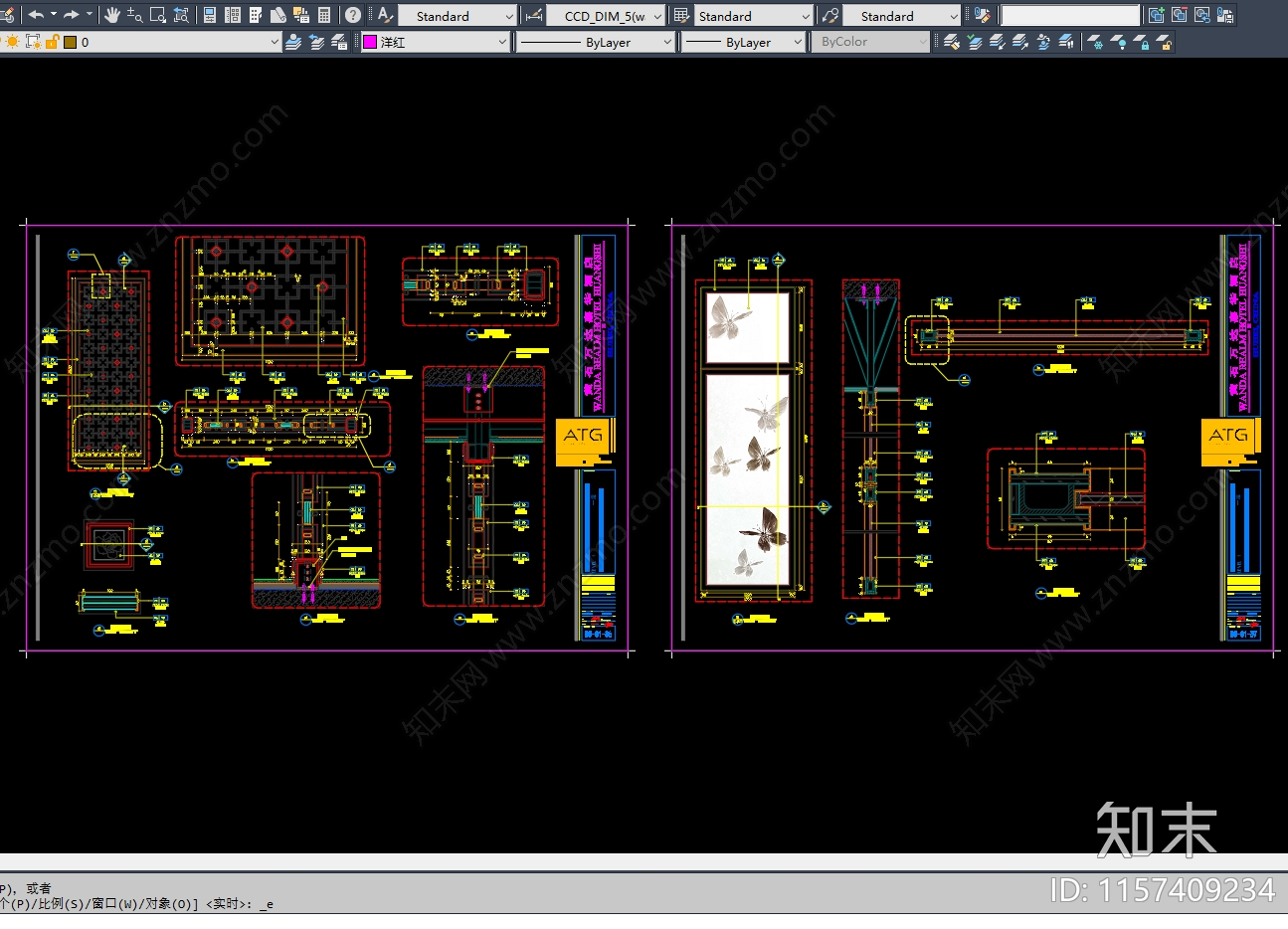Click the Layer Walk icon
Image resolution: width=1288 pixels, height=929 pixels.
[x=1066, y=42]
